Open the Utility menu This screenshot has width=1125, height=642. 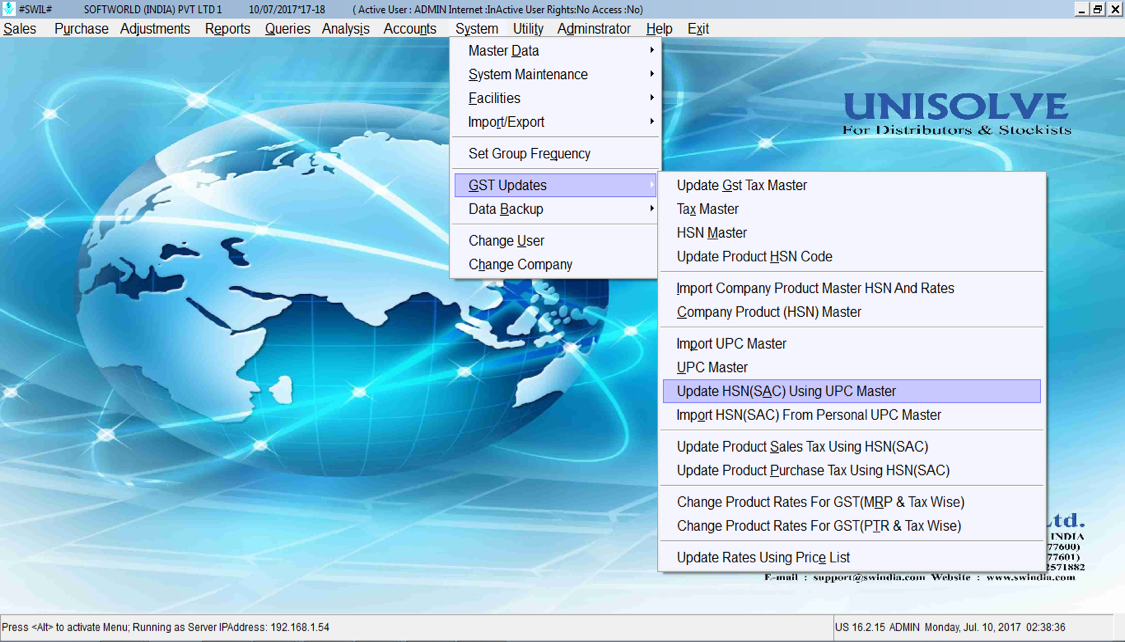(x=528, y=29)
